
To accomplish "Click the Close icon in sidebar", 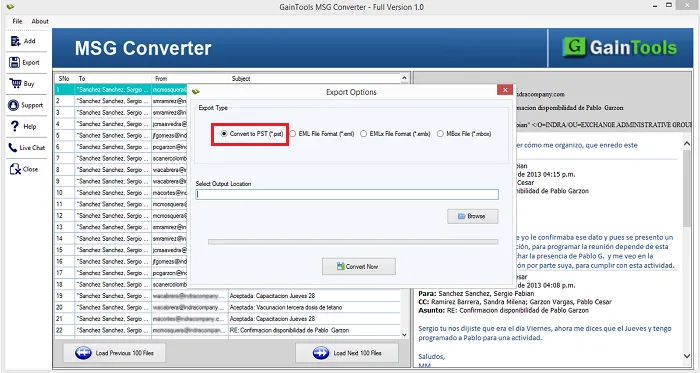I will click(15, 169).
